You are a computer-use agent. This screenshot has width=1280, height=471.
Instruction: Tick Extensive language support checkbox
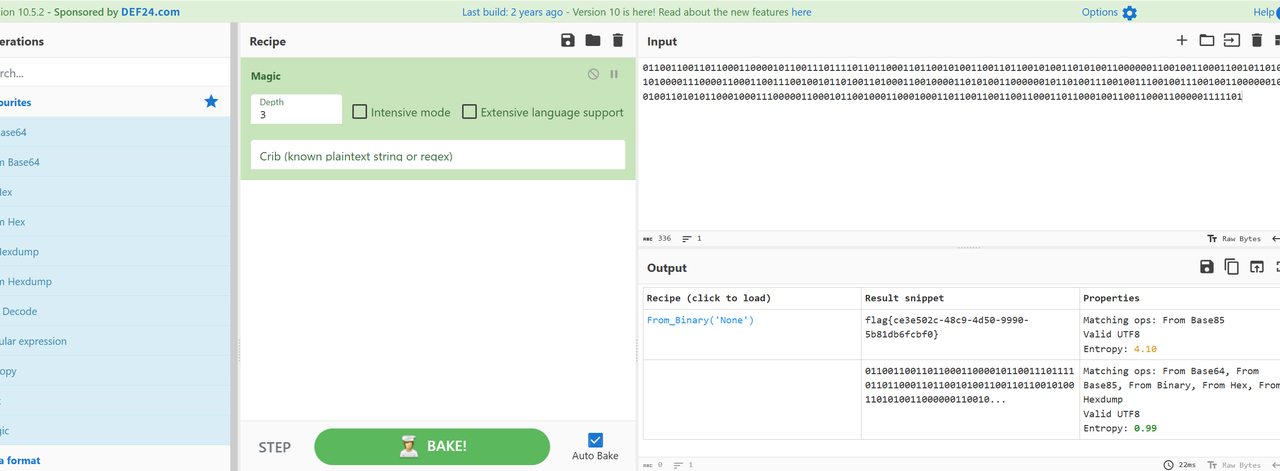click(x=469, y=112)
